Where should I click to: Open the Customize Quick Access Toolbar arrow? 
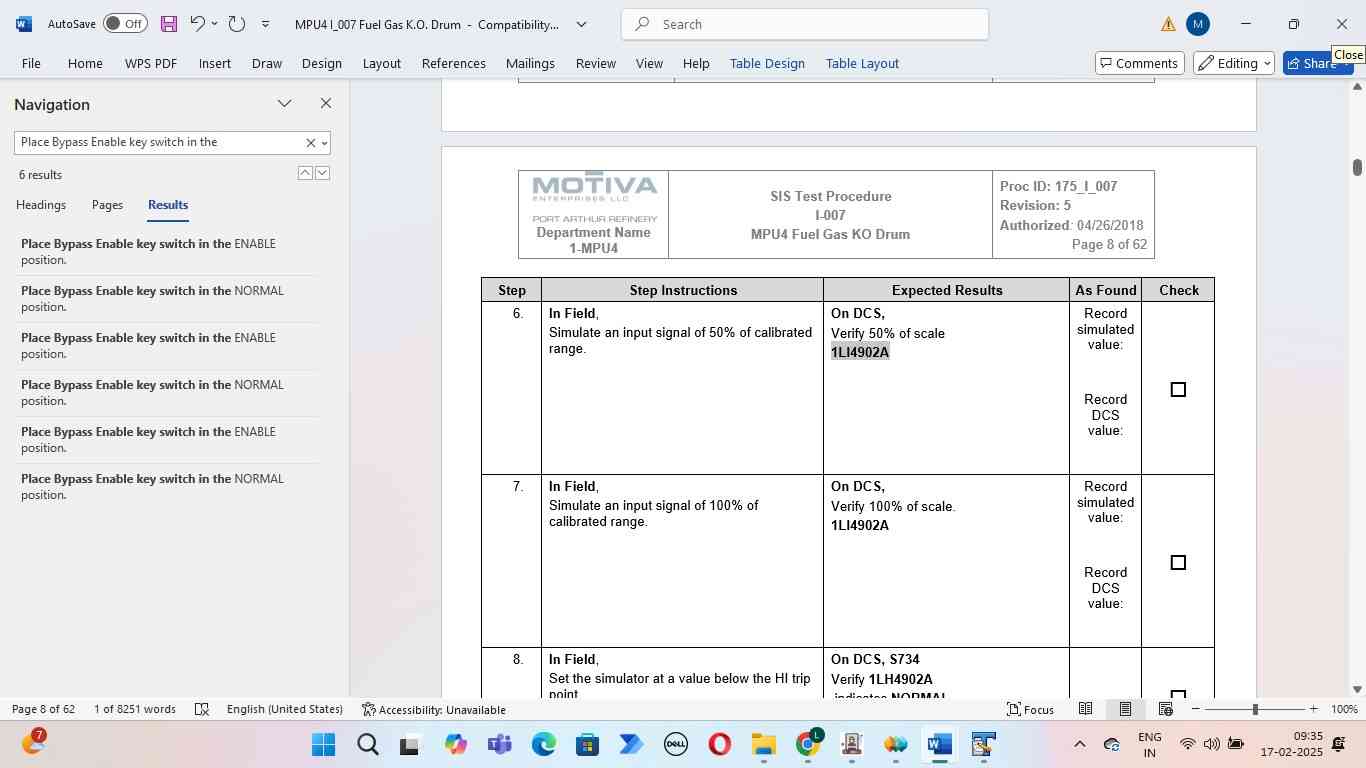tap(265, 24)
